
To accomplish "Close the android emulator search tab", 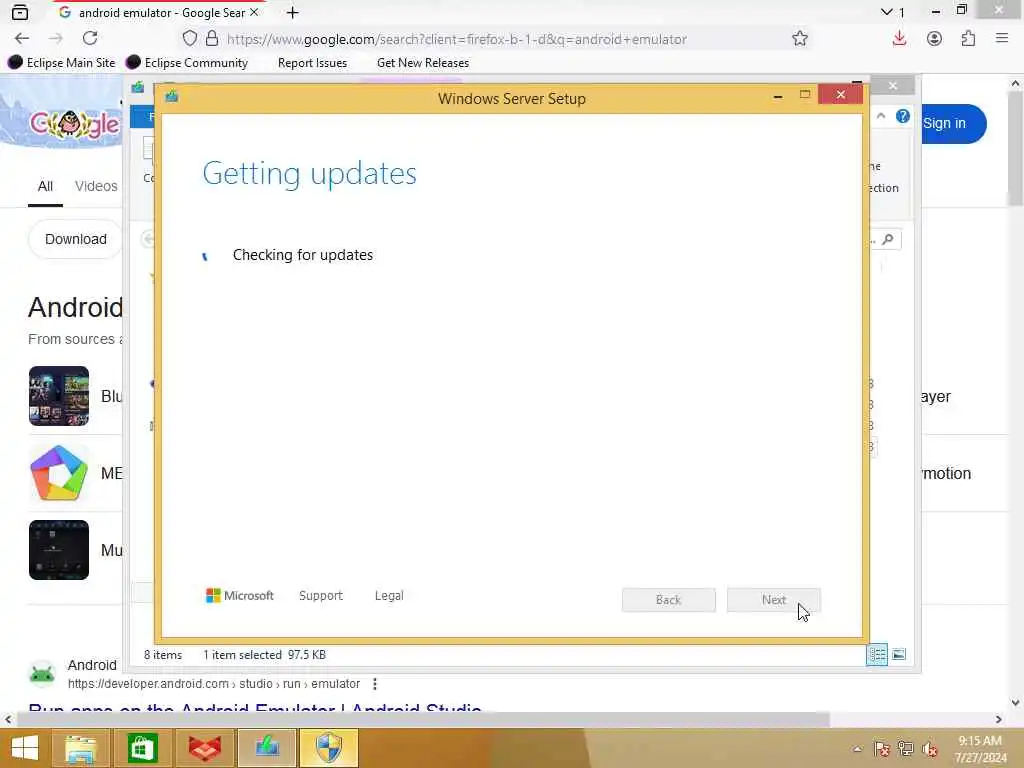I will [254, 12].
